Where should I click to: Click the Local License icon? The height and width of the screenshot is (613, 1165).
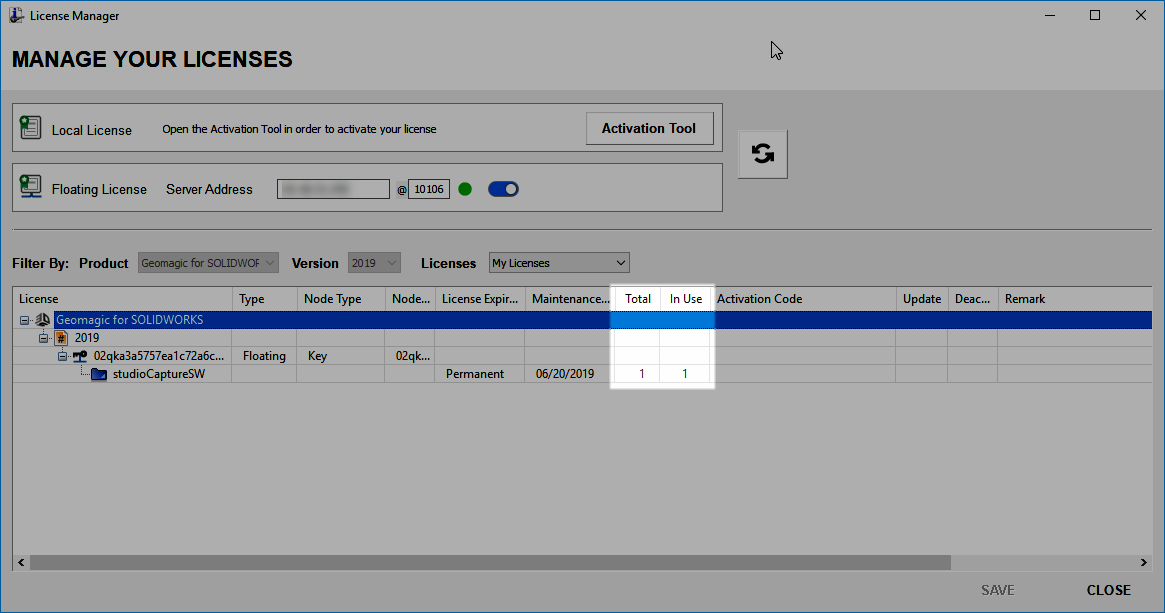click(x=30, y=128)
